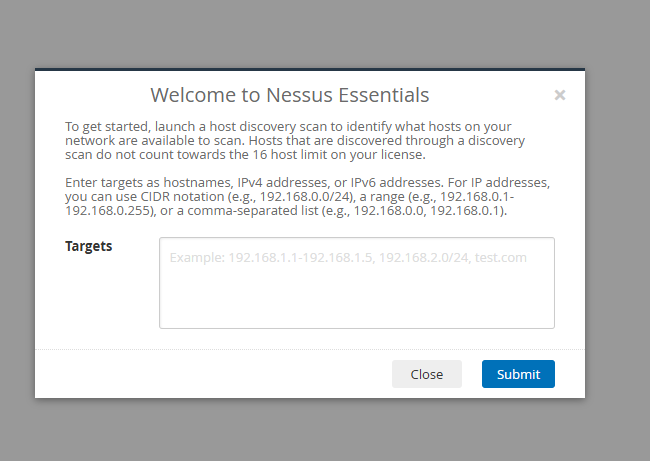Viewport: 650px width, 461px height.
Task: Dismiss the dialog with the X icon
Action: point(560,95)
